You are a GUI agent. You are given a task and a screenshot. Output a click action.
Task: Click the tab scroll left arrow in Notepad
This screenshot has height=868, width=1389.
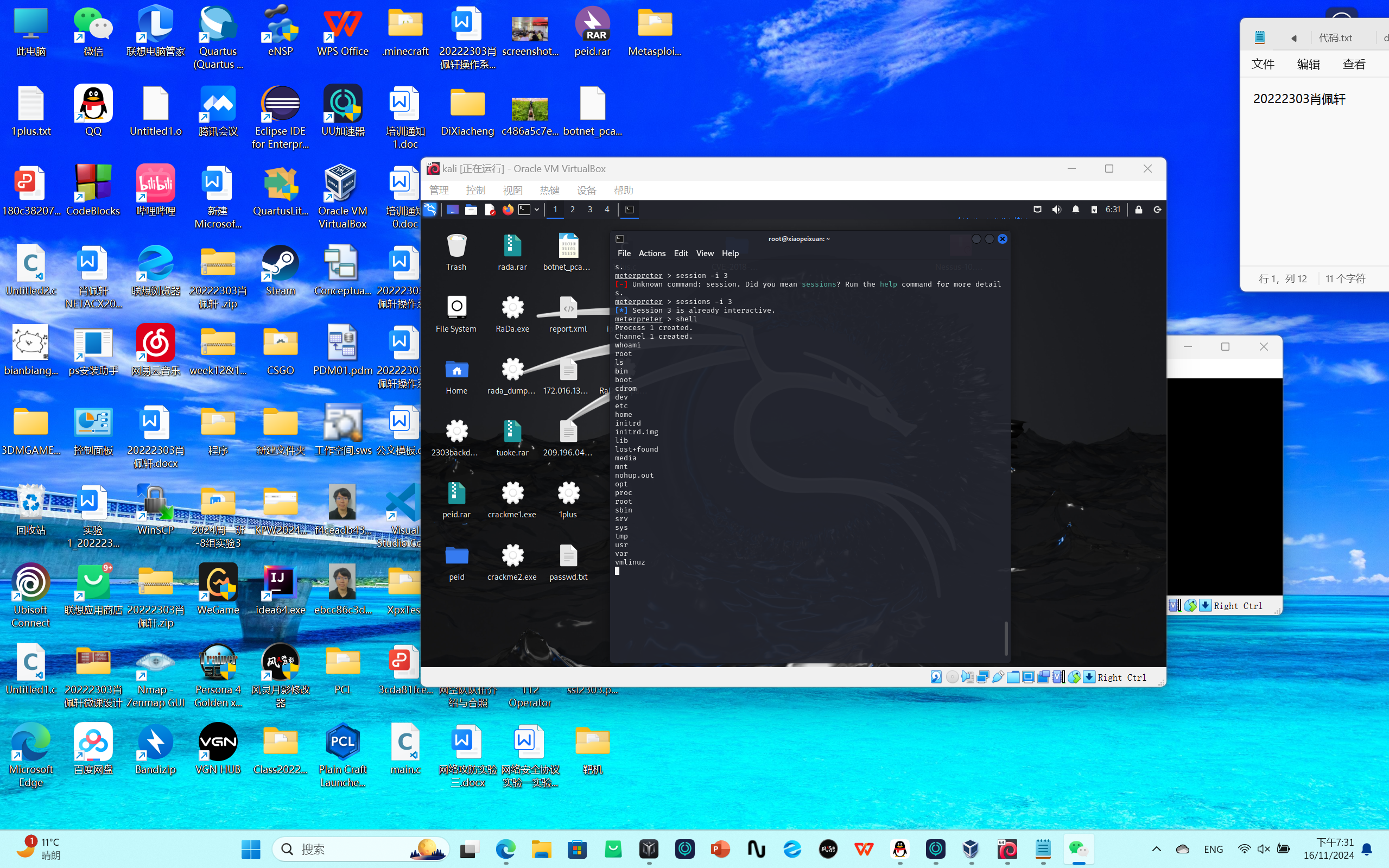coord(1293,38)
